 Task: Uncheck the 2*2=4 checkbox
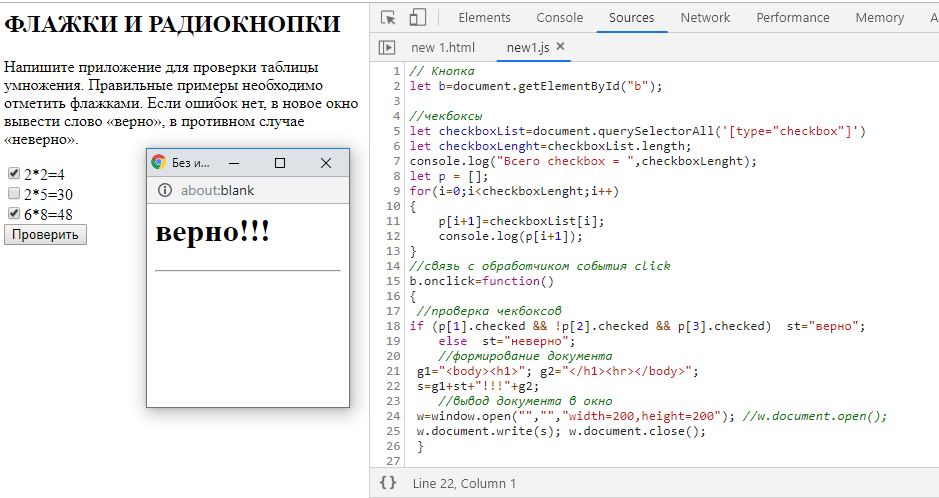pos(14,174)
